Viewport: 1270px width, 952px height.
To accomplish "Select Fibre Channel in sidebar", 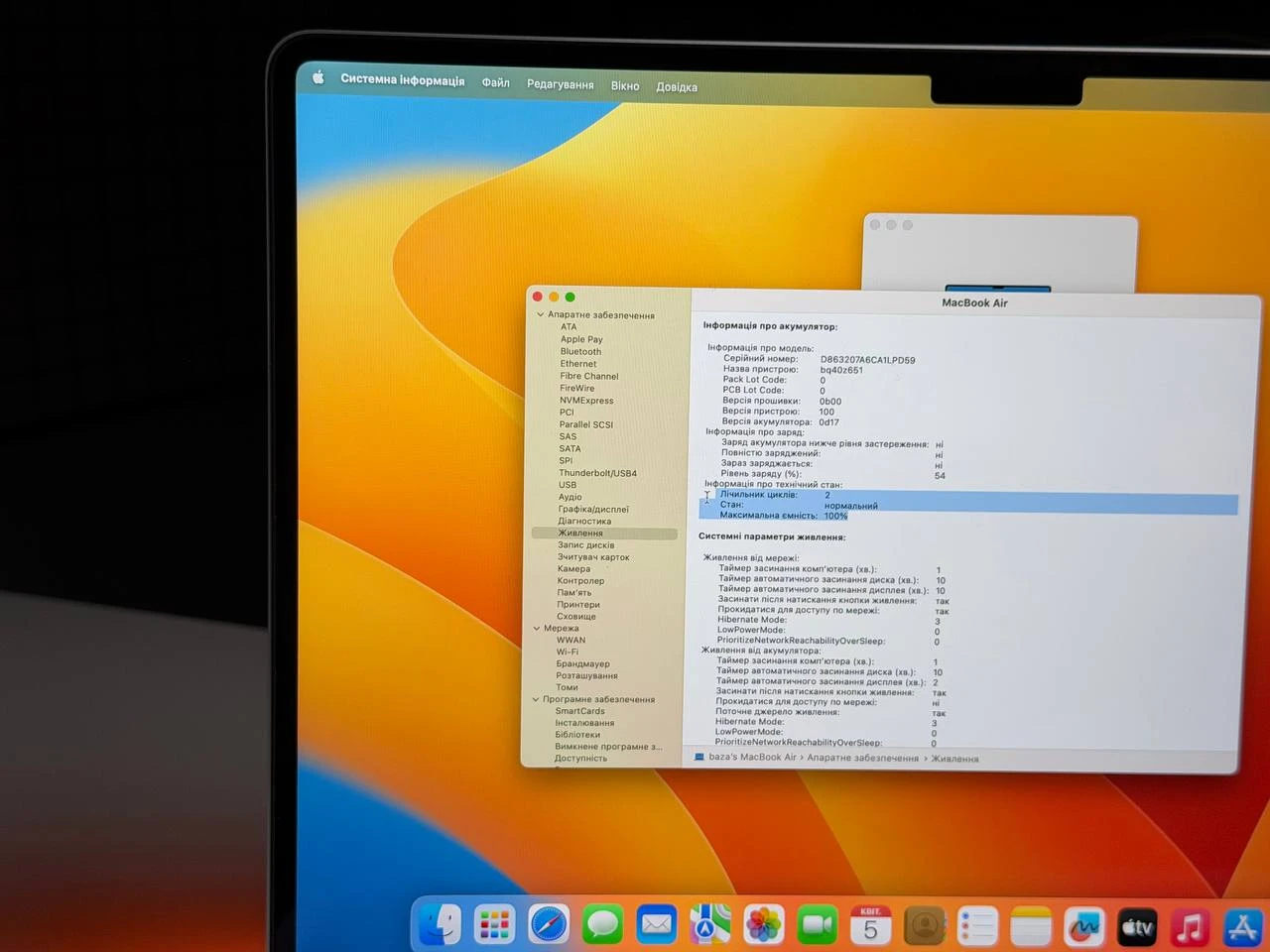I will coord(589,376).
